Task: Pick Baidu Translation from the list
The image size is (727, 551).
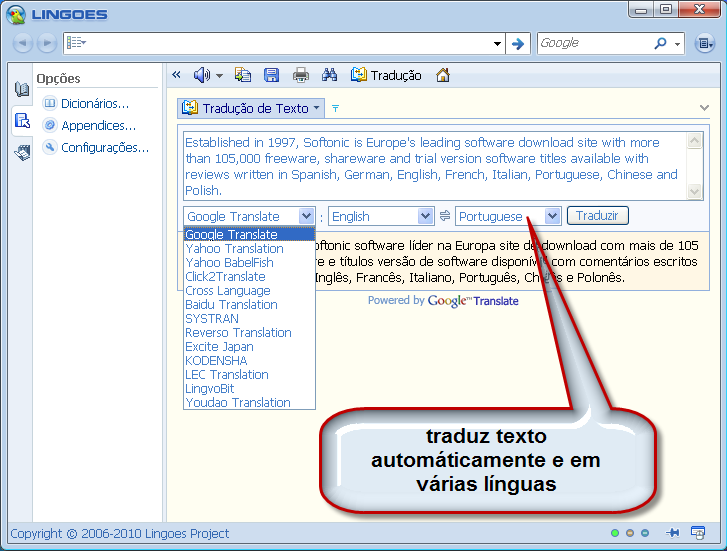Action: coord(249,304)
